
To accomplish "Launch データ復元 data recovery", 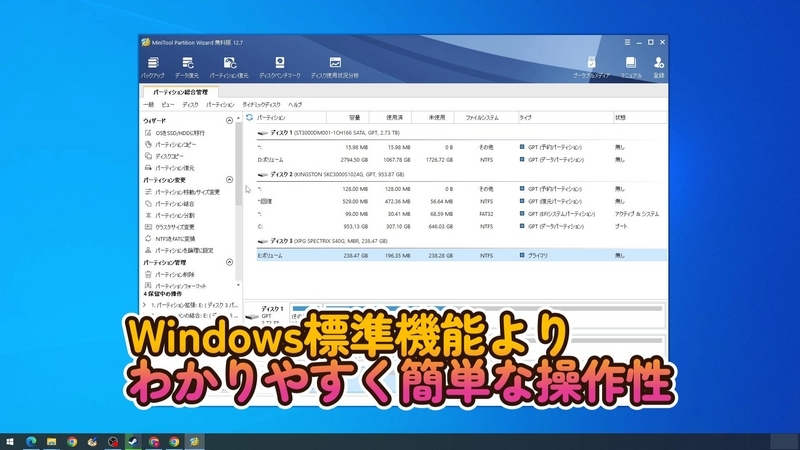I will click(187, 67).
